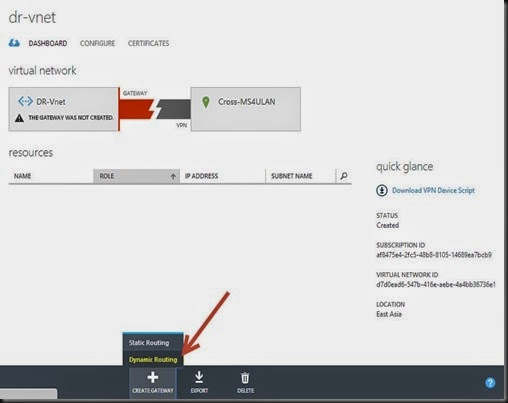Click the Role column sort arrow

point(173,176)
